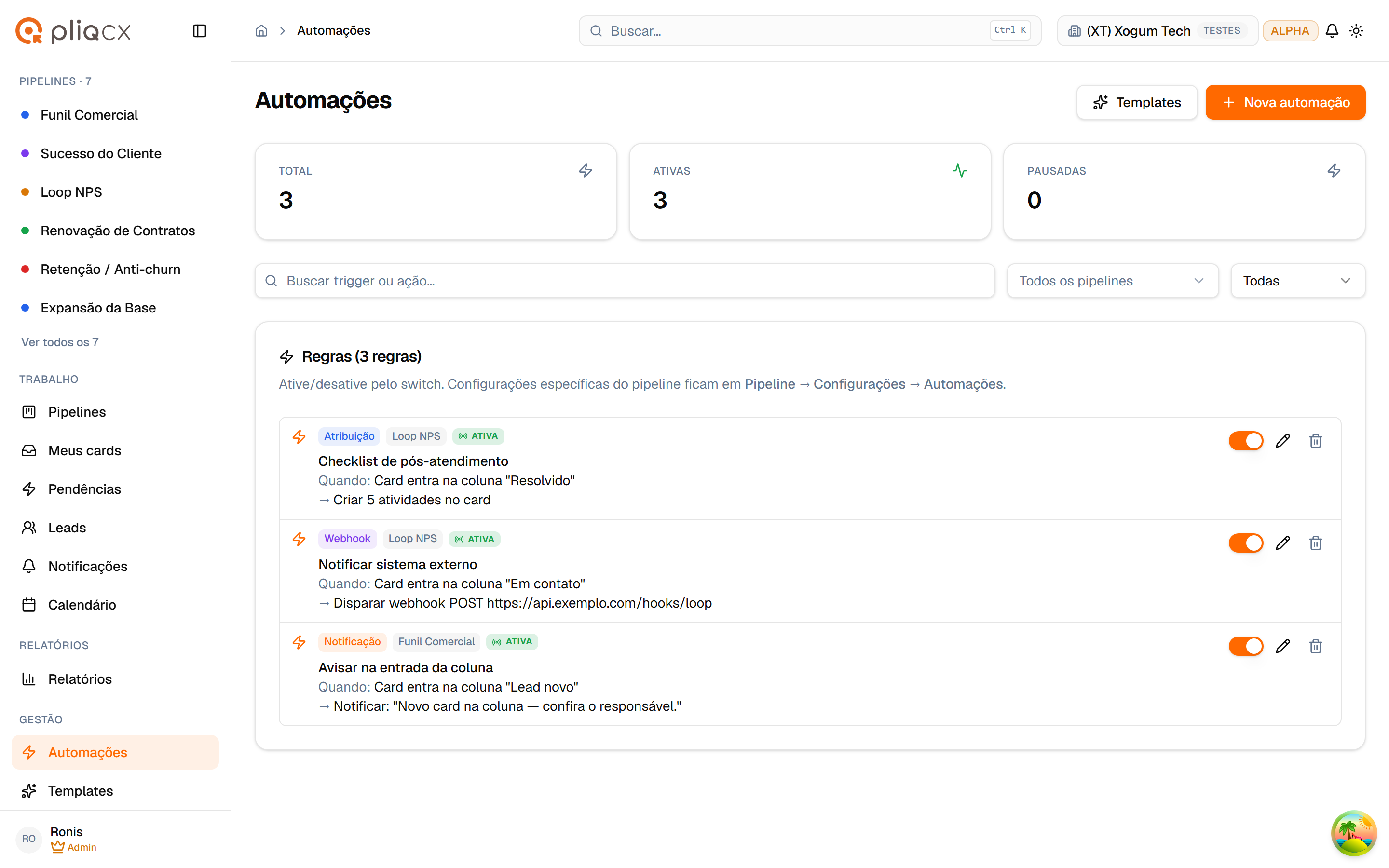The width and height of the screenshot is (1389, 868).
Task: Go to home via breadcrumb house icon
Action: (x=261, y=31)
